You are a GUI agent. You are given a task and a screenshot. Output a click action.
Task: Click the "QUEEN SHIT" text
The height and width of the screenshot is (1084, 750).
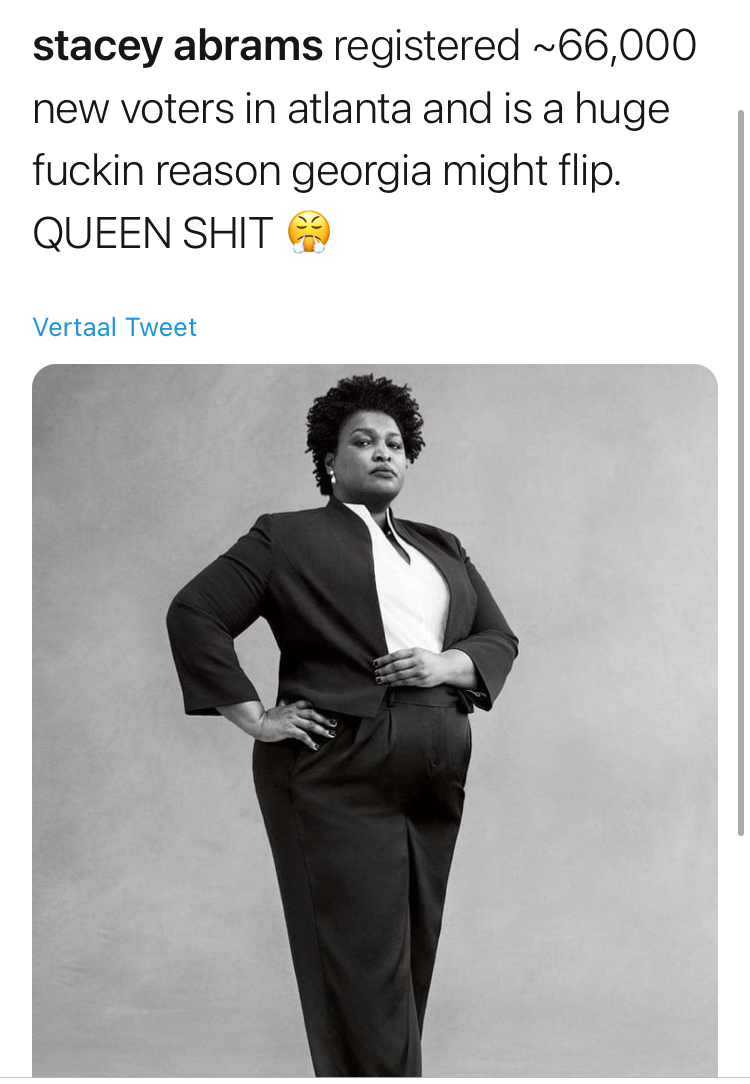click(x=153, y=233)
